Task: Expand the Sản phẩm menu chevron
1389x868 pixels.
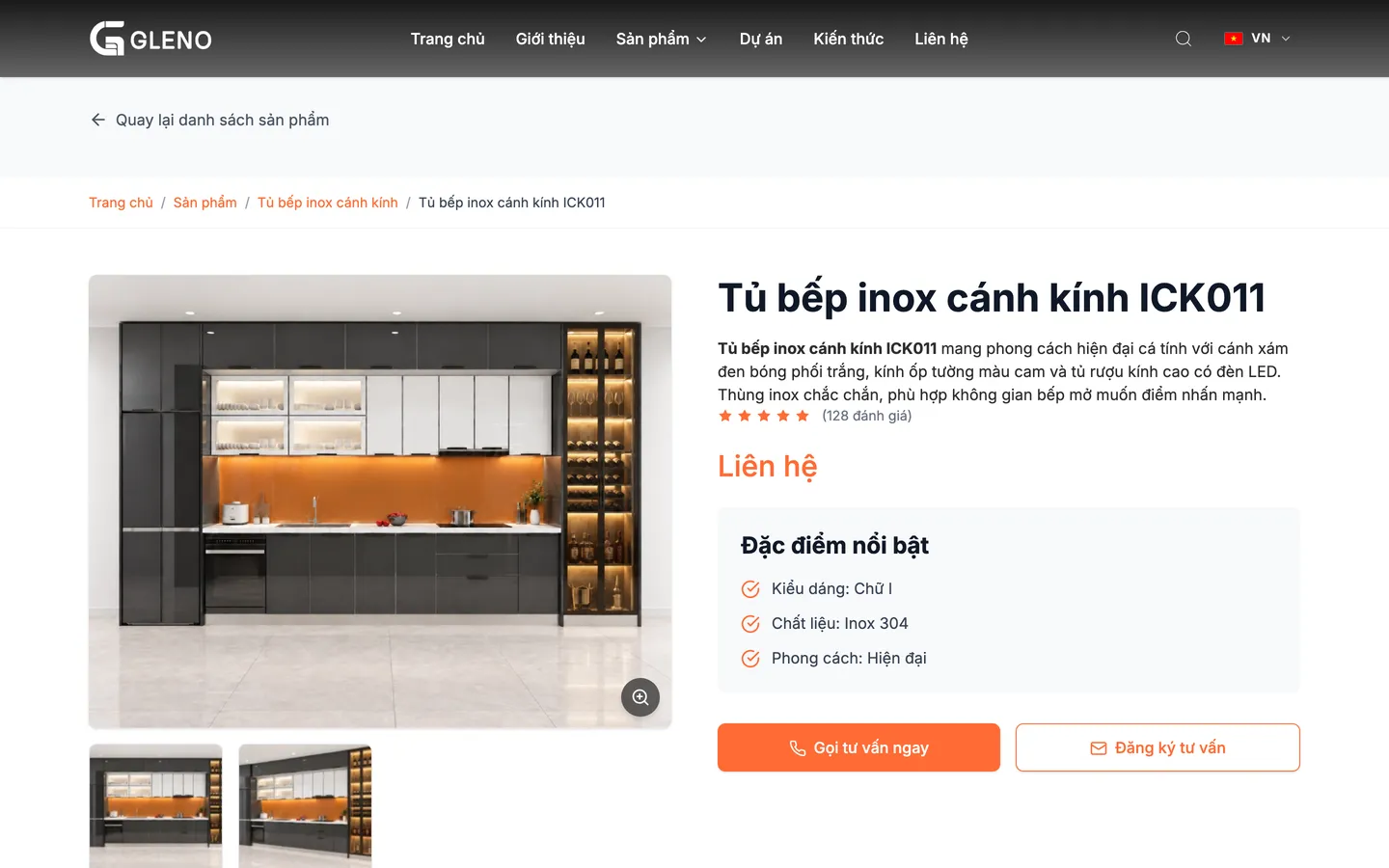Action: point(701,40)
